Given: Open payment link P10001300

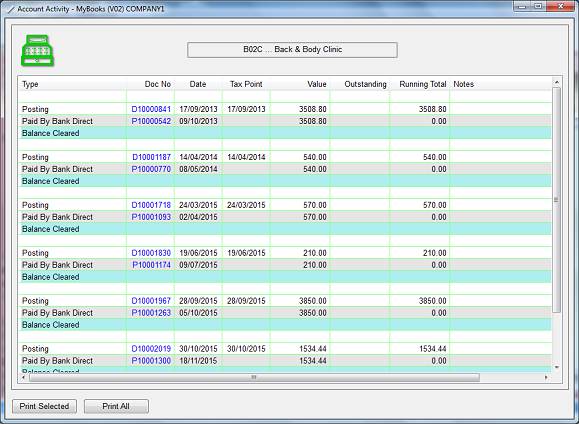Looking at the screenshot, I should (151, 360).
